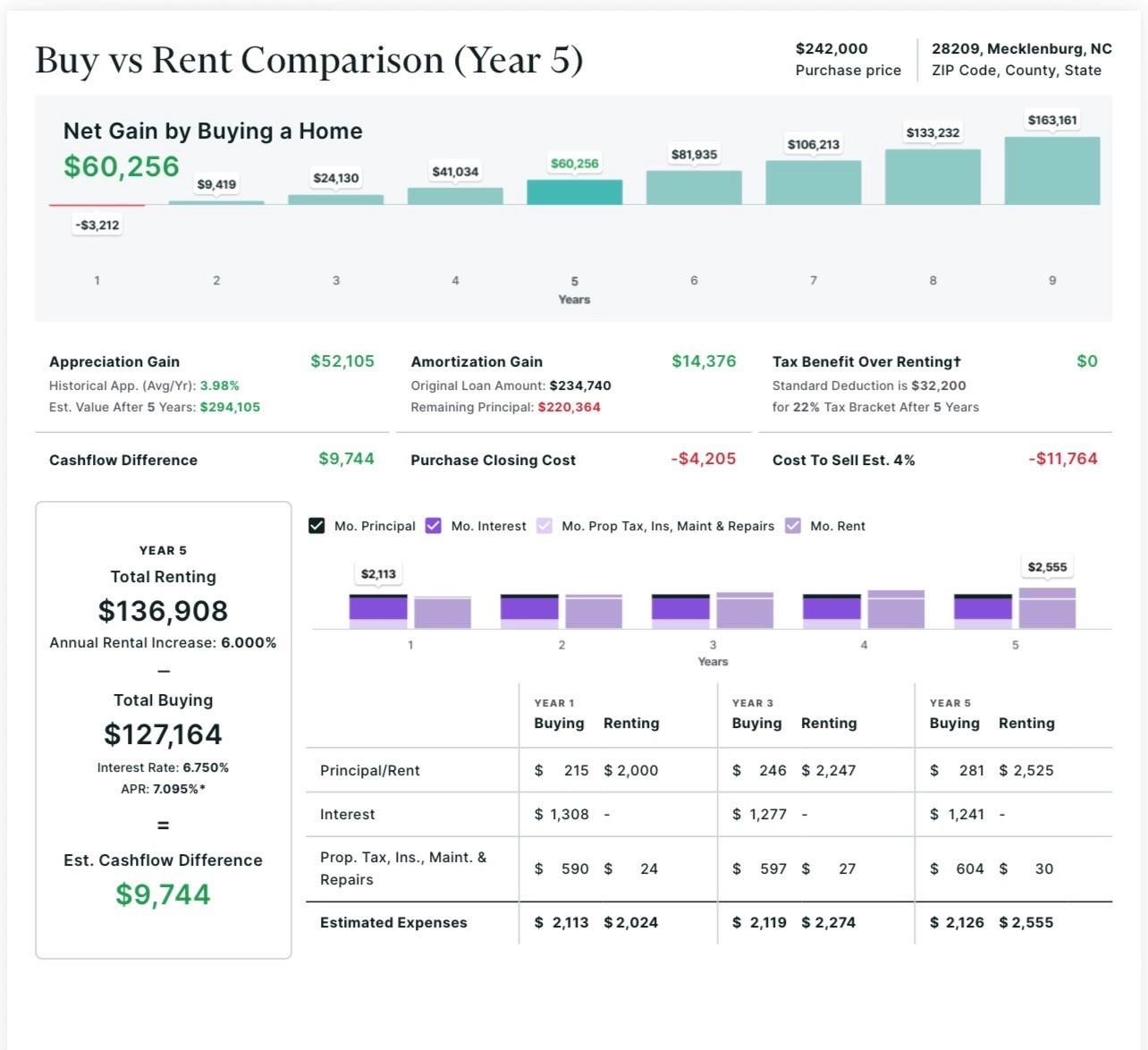Click the Historical App. rate 3.98%

click(x=220, y=385)
